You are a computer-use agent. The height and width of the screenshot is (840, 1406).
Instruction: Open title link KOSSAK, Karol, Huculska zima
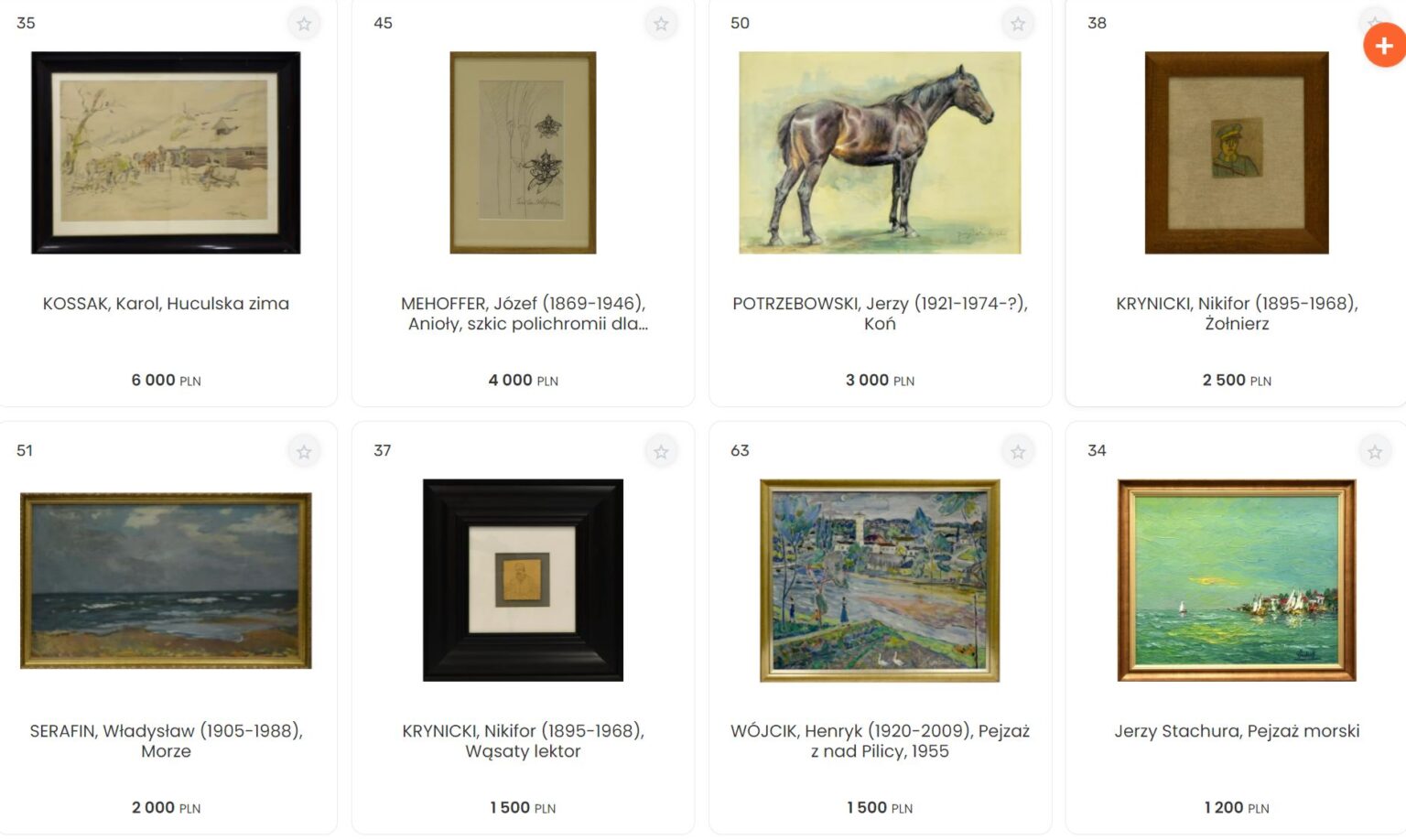[x=166, y=303]
